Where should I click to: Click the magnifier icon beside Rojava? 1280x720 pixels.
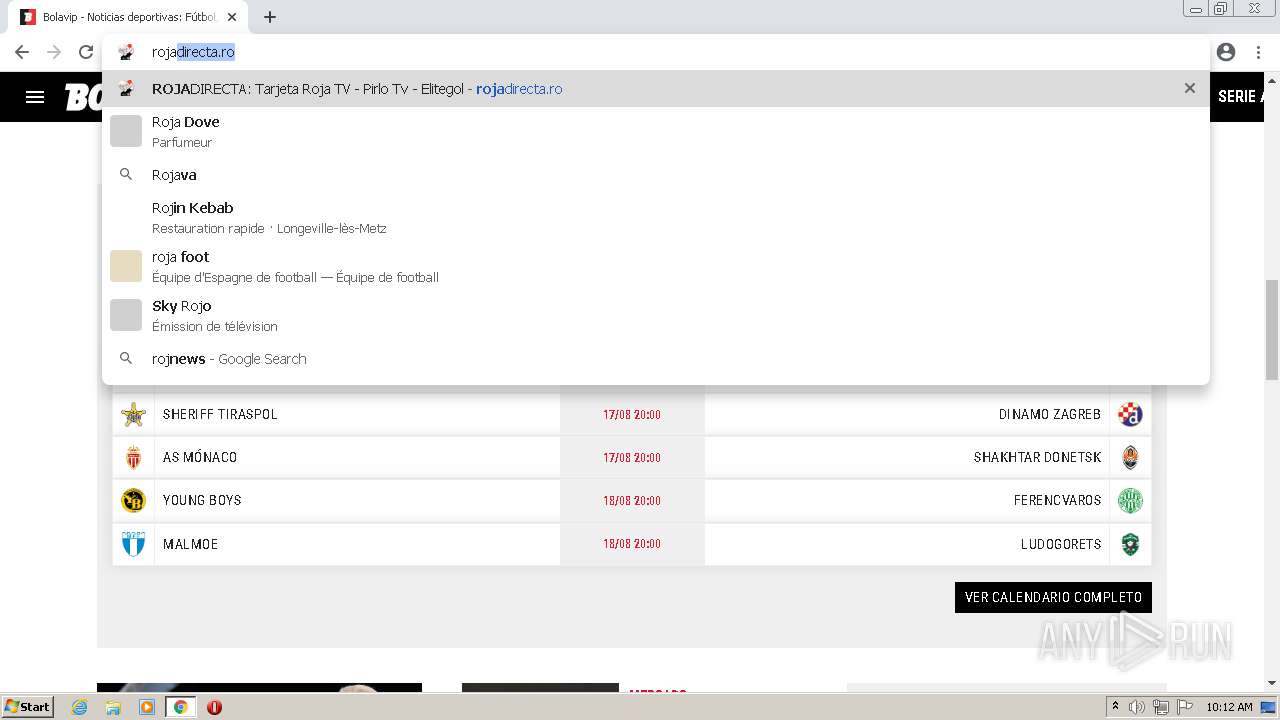pos(126,175)
